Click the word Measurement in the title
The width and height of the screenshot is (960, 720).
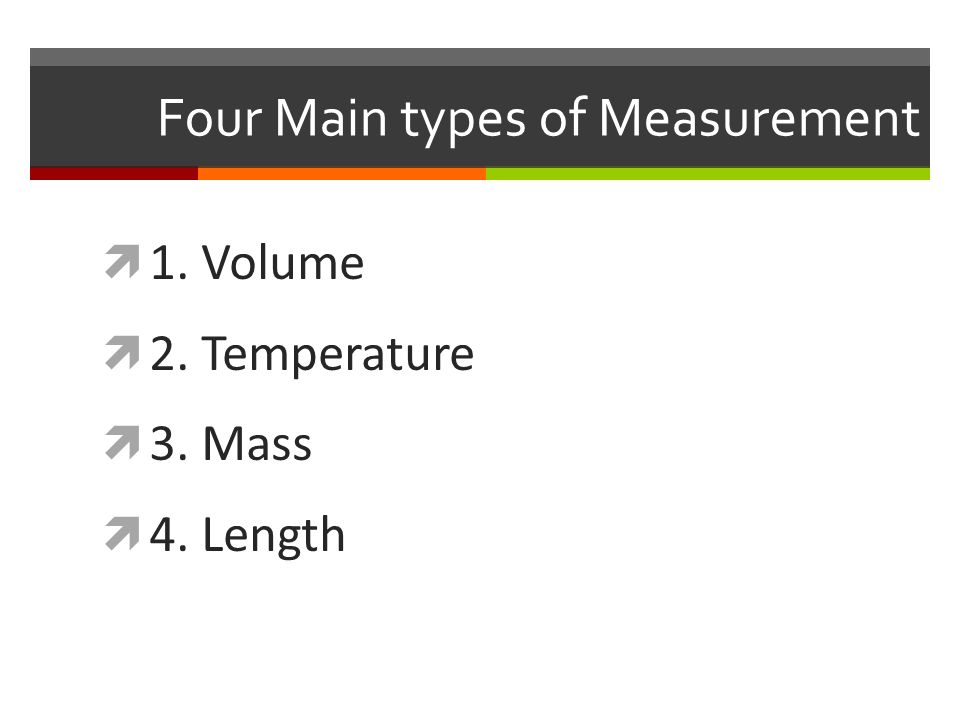click(x=759, y=118)
